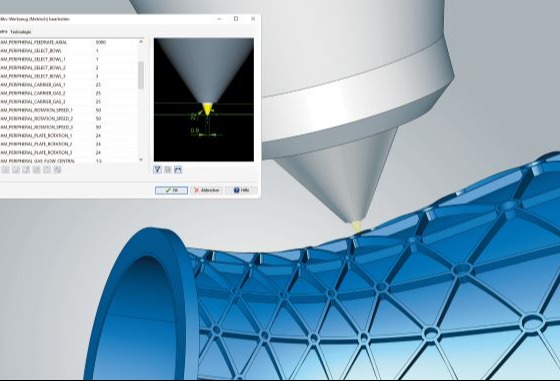Screen dimensions: 560x381
Task: Click the parameter list scroll-up arrow
Action: point(141,42)
